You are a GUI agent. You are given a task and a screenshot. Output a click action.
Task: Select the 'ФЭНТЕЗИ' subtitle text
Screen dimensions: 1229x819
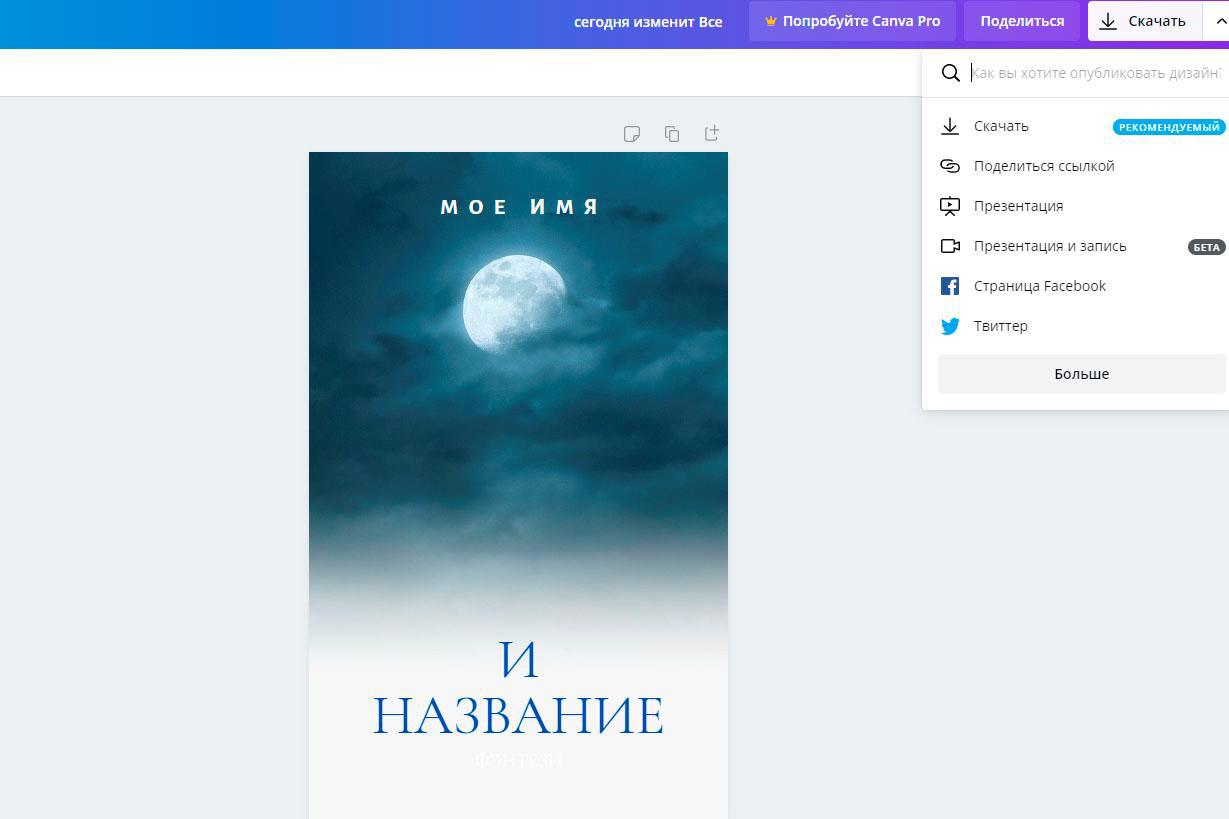[x=518, y=761]
